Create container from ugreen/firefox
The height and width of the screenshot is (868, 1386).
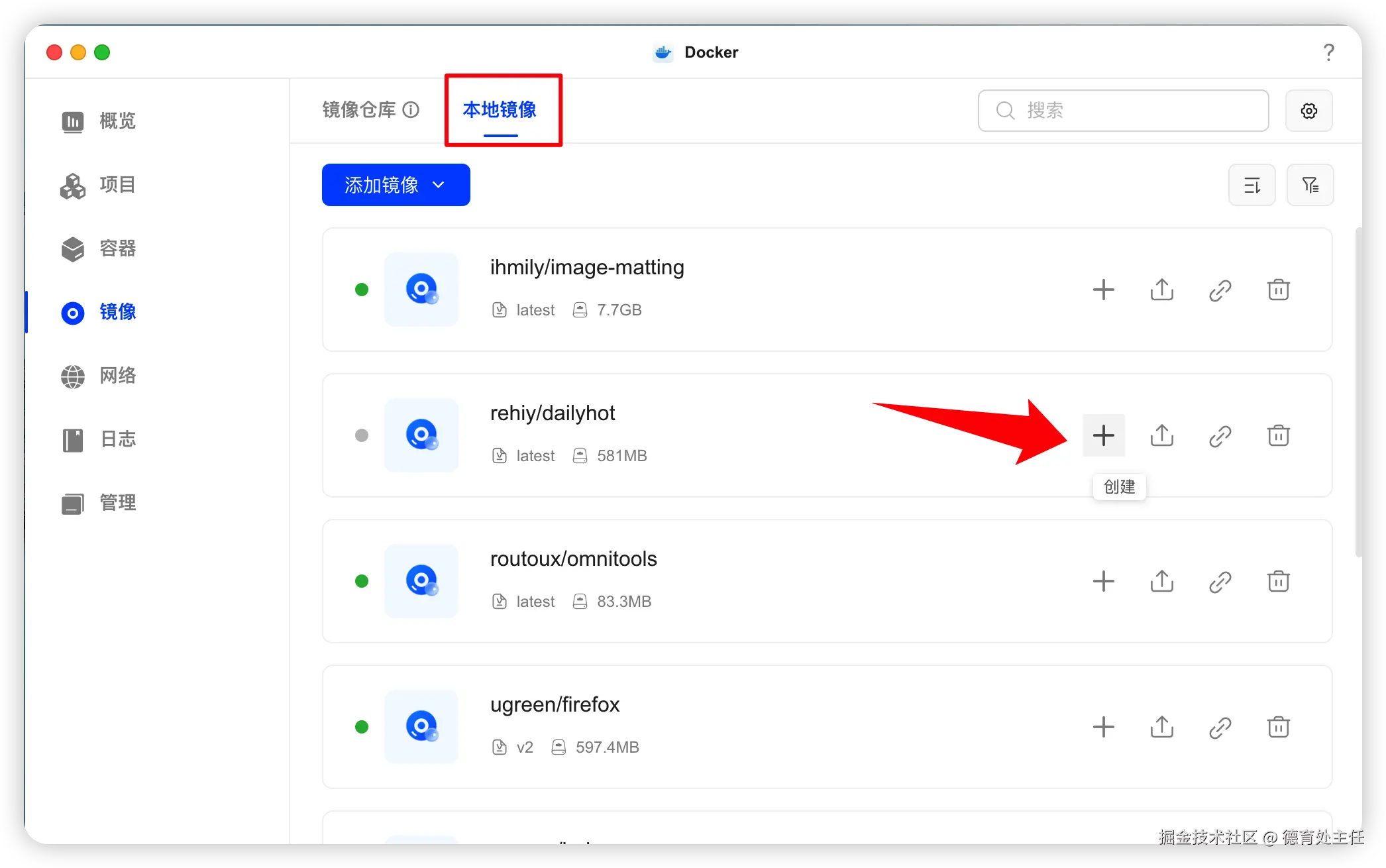[1104, 727]
